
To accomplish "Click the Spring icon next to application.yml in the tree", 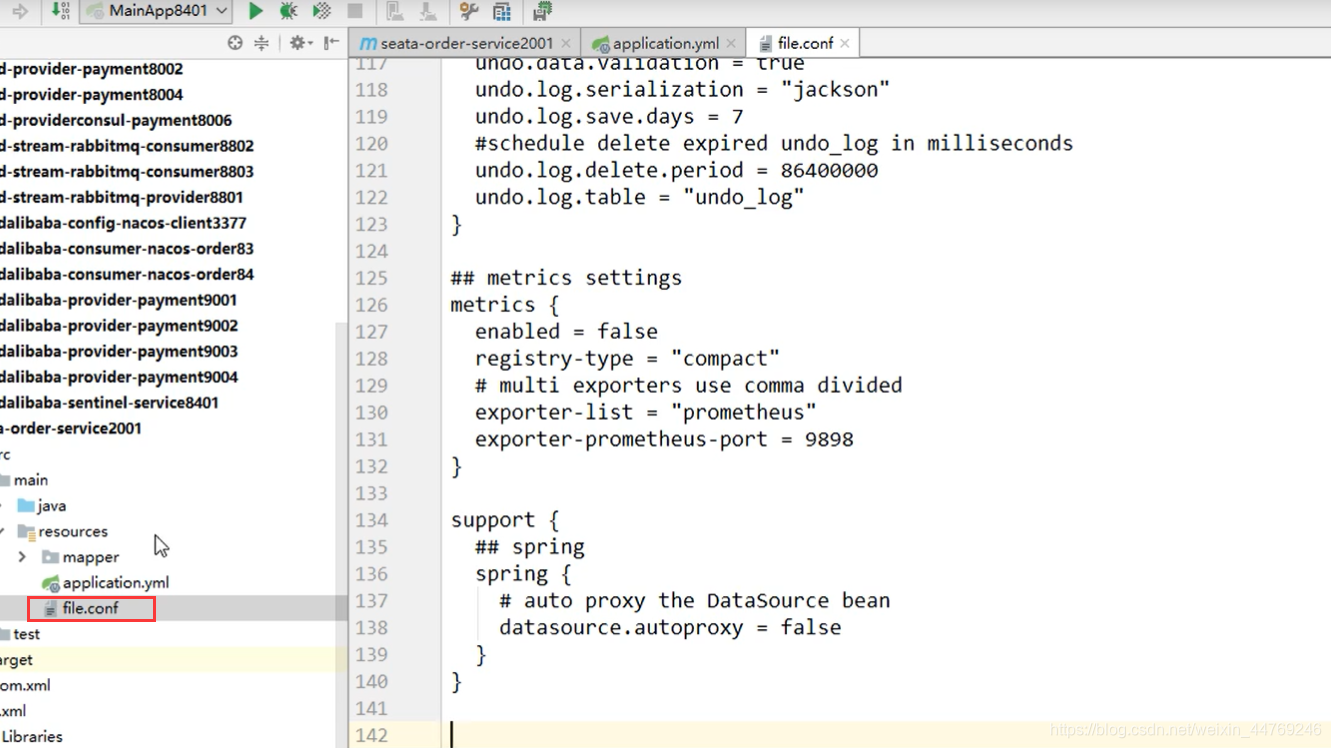I will pyautogui.click(x=50, y=583).
